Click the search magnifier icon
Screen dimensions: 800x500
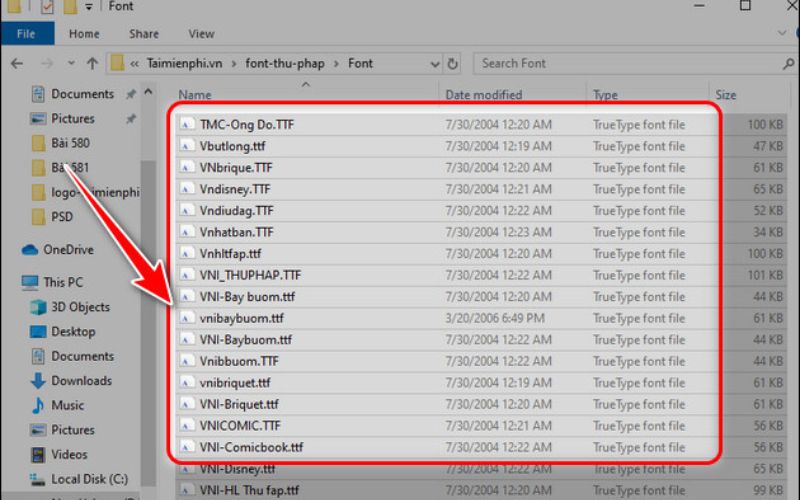(x=788, y=64)
